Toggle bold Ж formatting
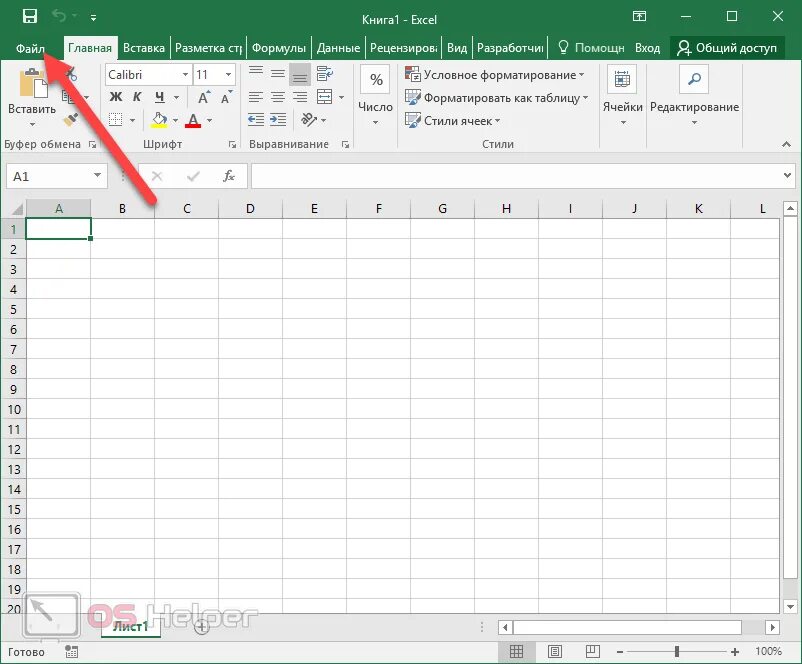This screenshot has width=802, height=664. click(116, 97)
